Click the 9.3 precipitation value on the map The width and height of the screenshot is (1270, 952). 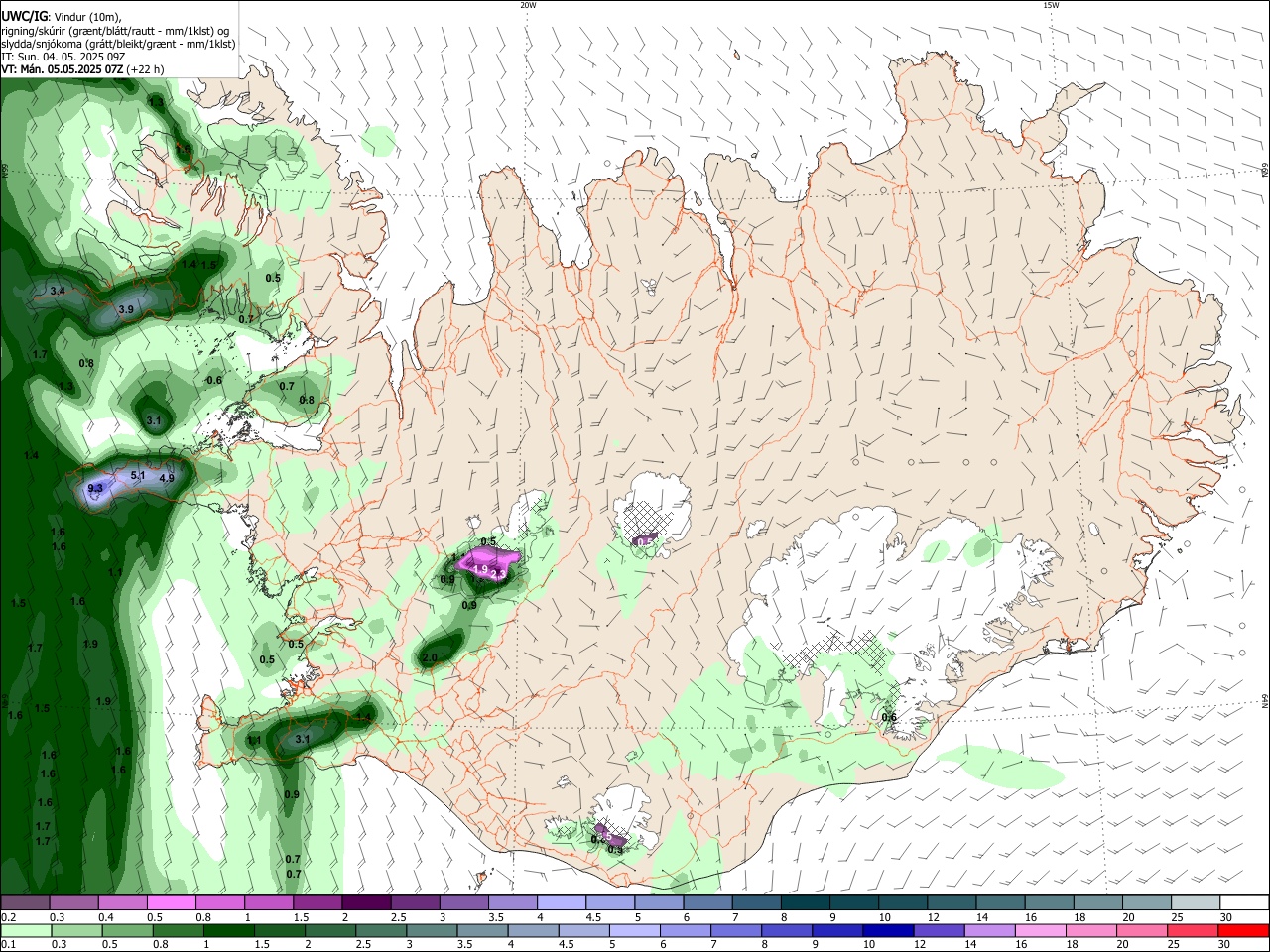click(x=95, y=488)
